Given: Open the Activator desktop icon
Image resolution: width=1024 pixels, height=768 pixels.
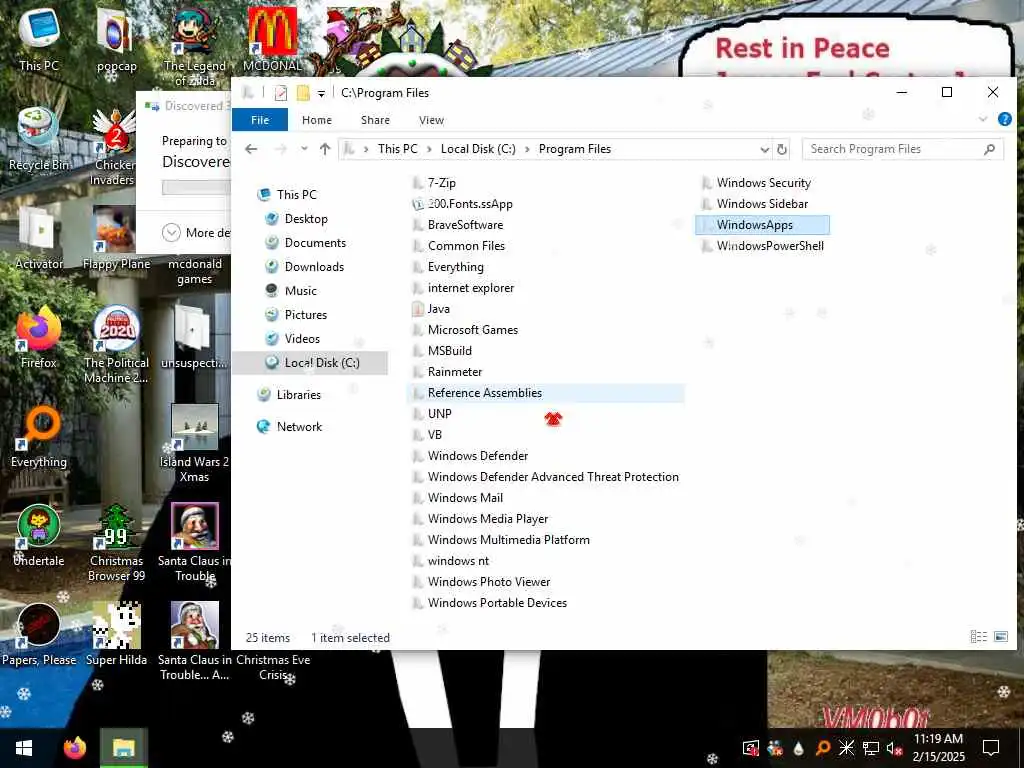Looking at the screenshot, I should [x=39, y=238].
